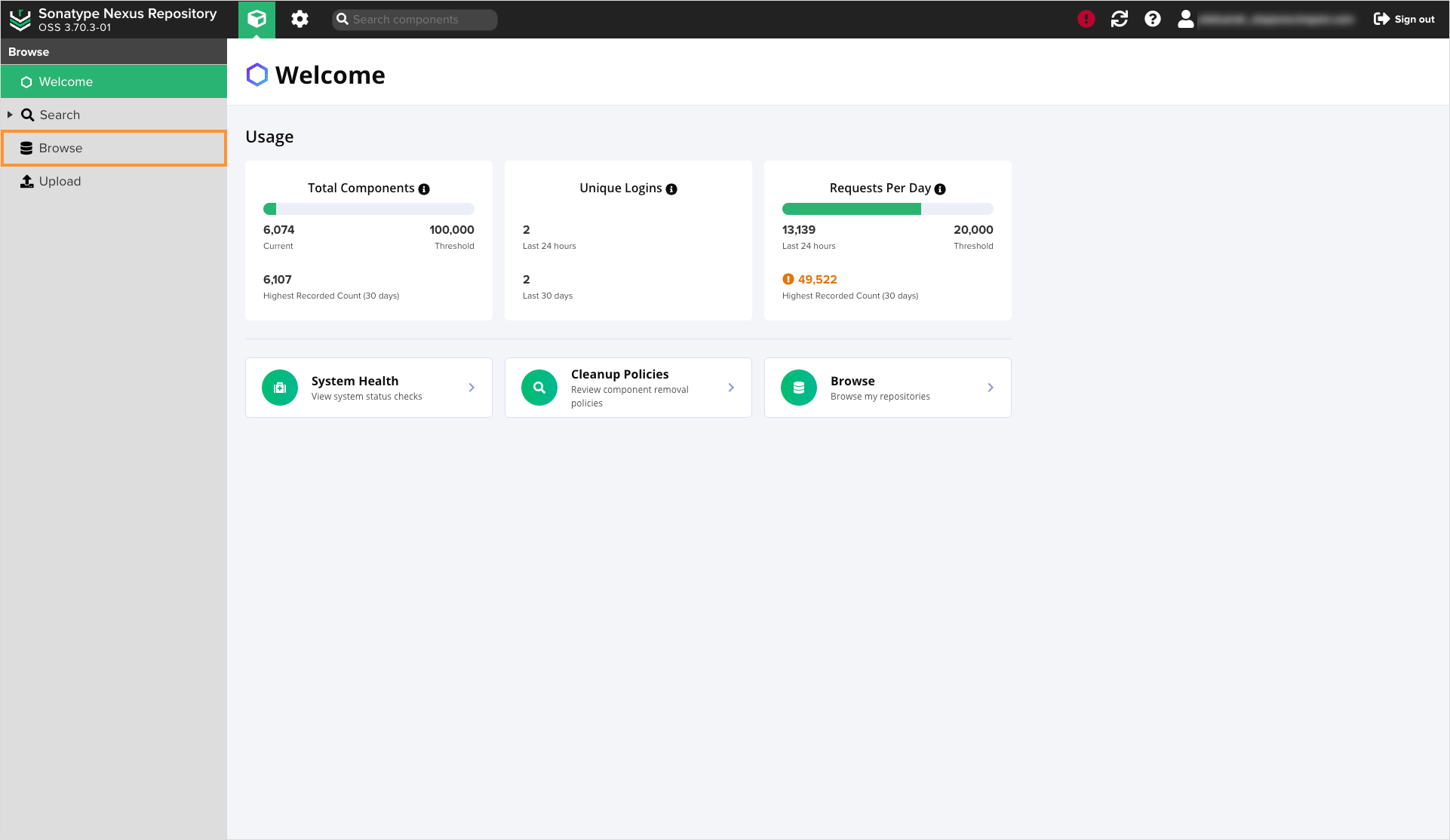1450x840 pixels.
Task: Open System Health card chevron
Action: pos(472,388)
